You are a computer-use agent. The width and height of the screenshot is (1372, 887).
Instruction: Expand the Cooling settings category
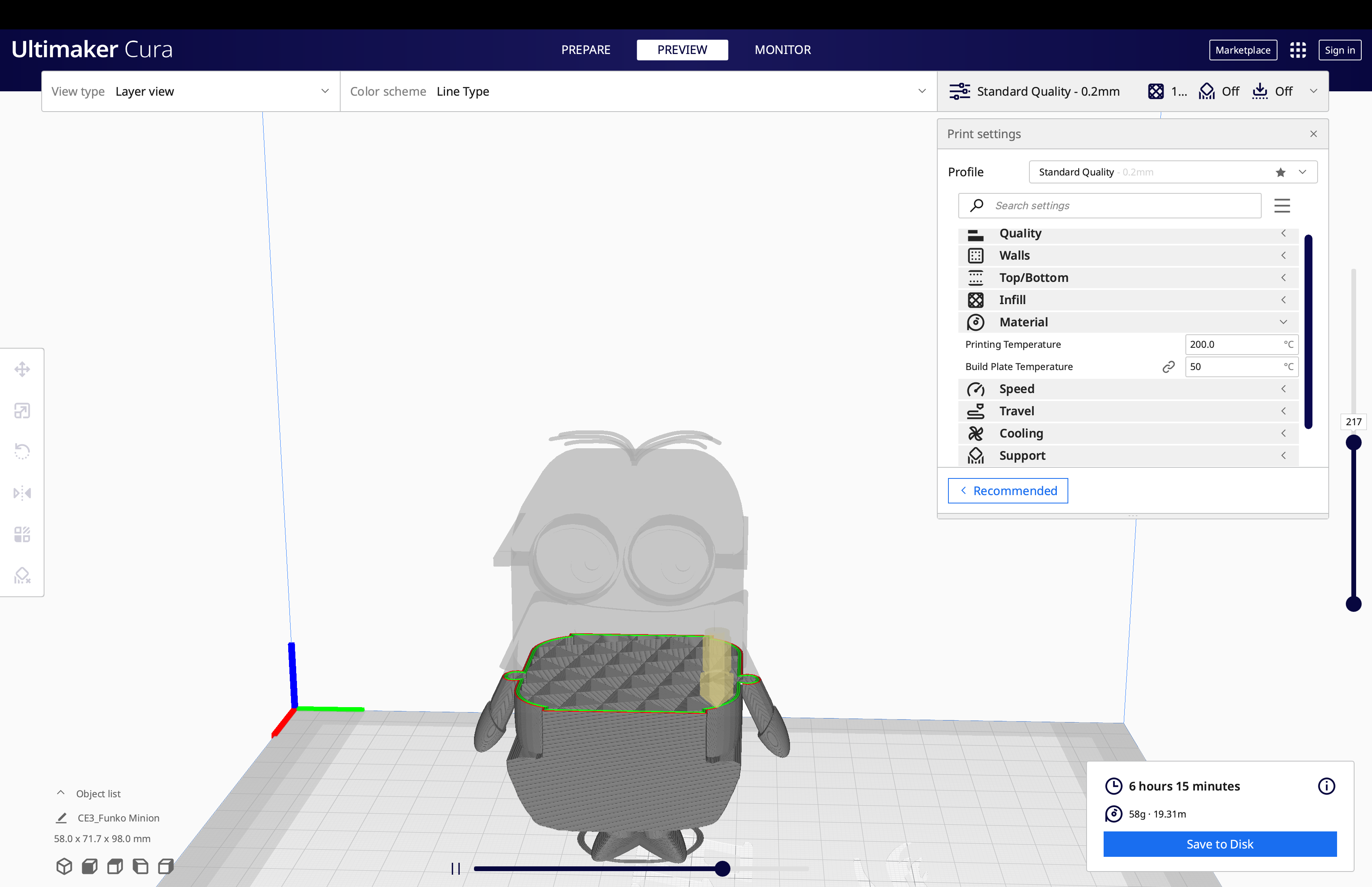1128,433
